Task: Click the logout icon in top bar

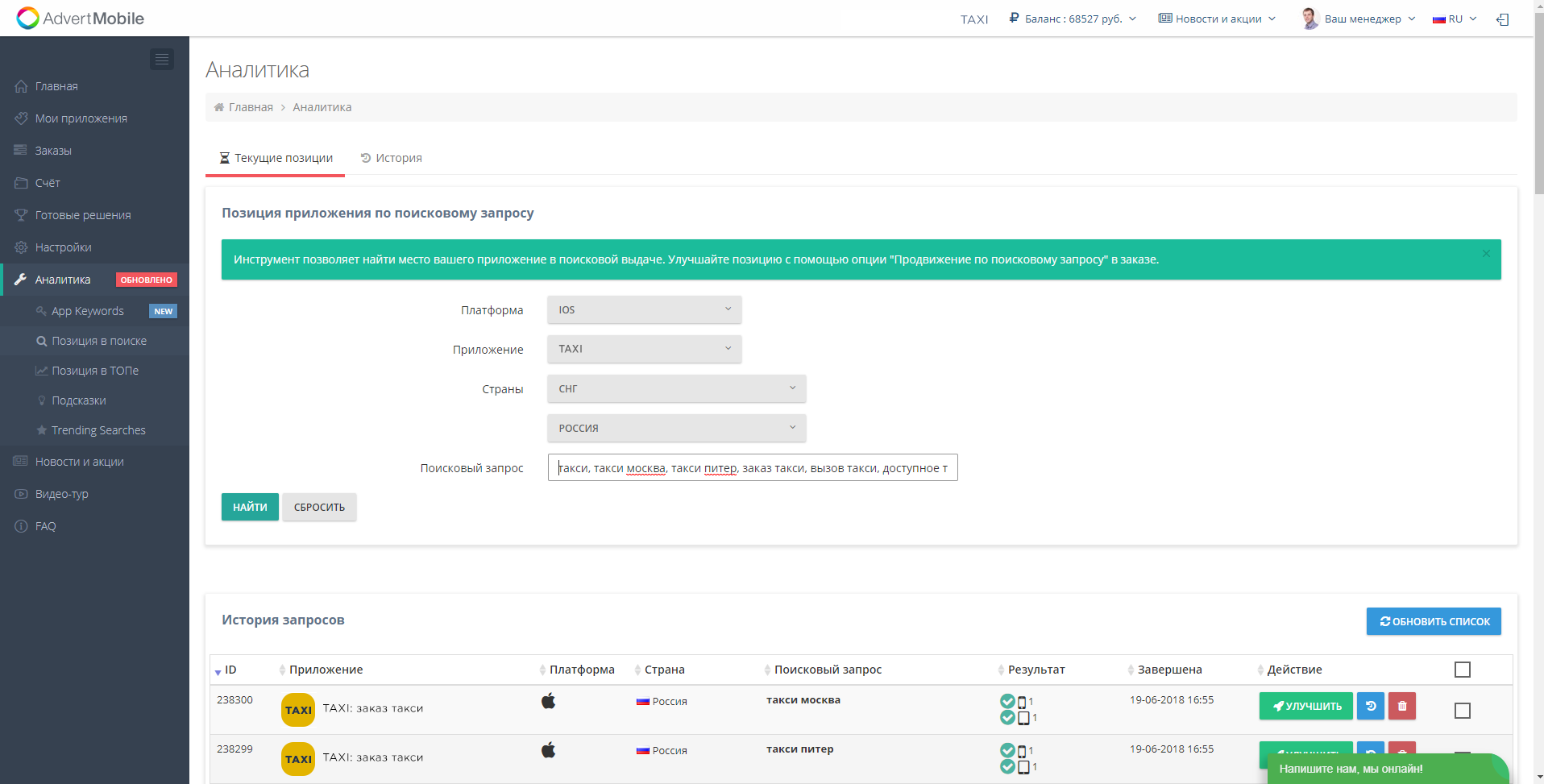Action: pyautogui.click(x=1502, y=19)
